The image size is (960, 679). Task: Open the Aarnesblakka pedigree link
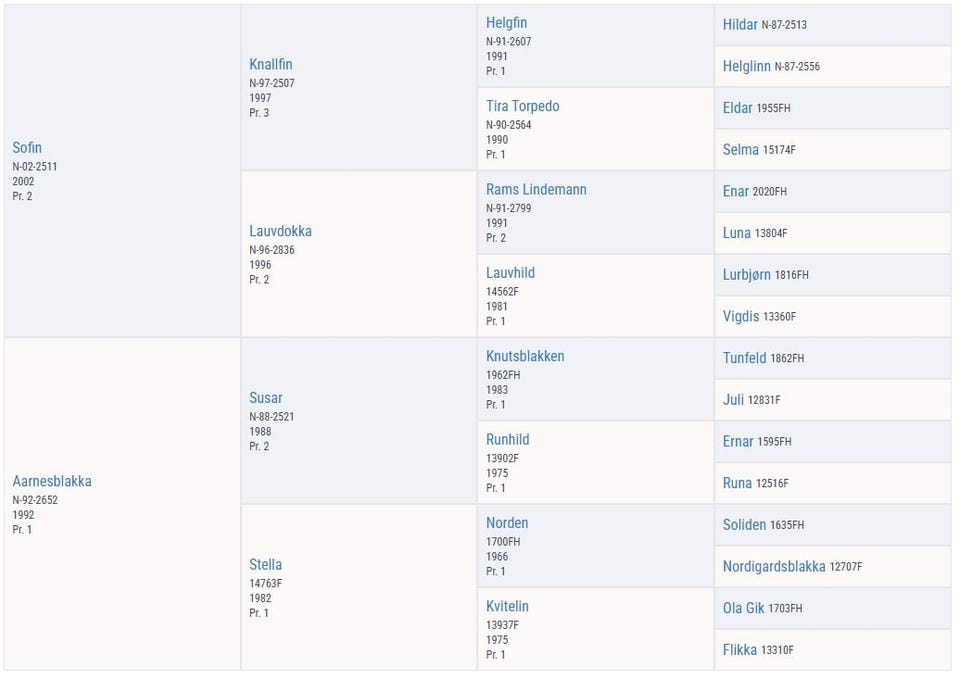52,481
